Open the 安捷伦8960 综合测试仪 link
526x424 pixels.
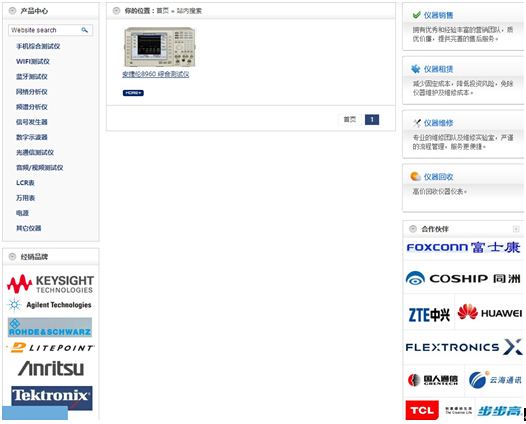(x=156, y=74)
